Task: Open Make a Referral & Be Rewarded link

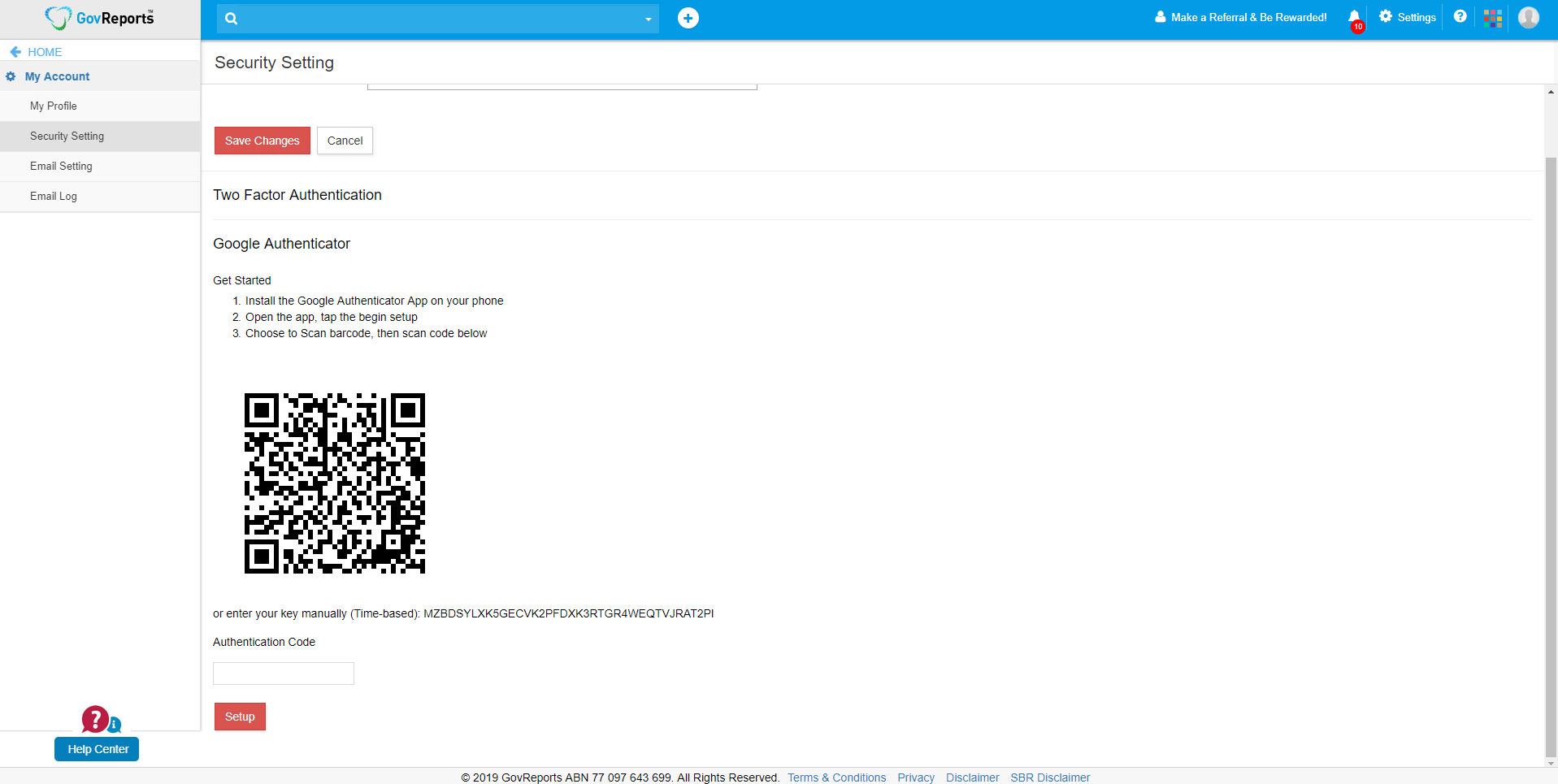Action: click(x=1241, y=17)
